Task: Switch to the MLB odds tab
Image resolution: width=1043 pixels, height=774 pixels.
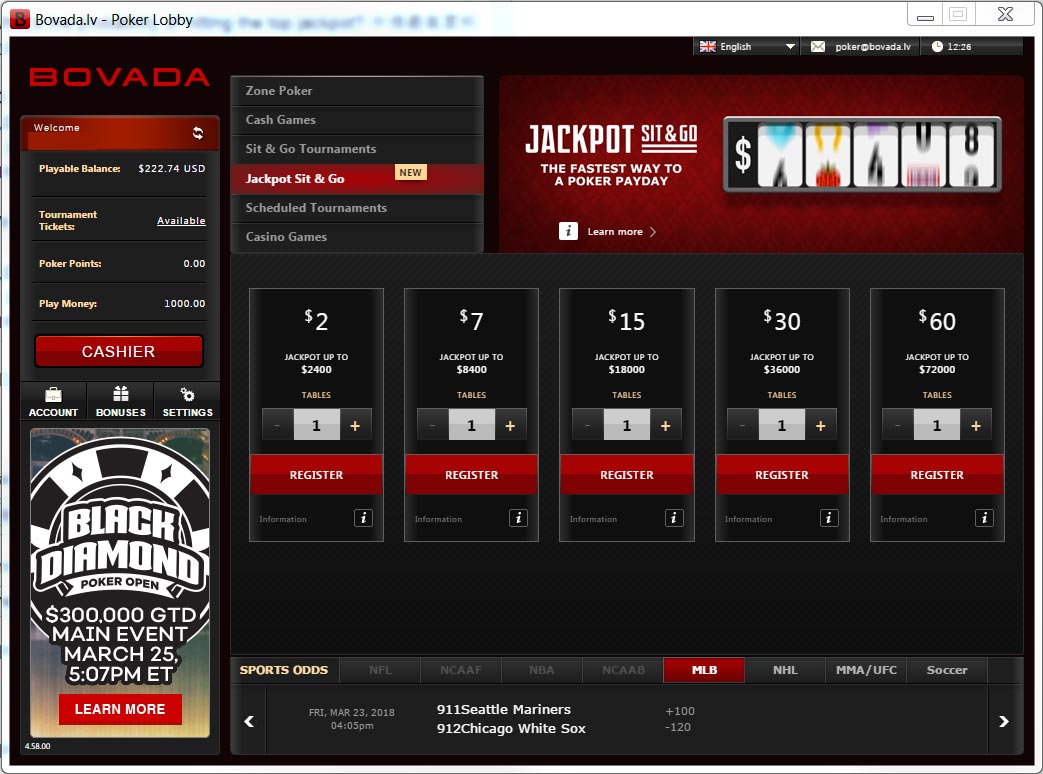Action: coord(704,670)
